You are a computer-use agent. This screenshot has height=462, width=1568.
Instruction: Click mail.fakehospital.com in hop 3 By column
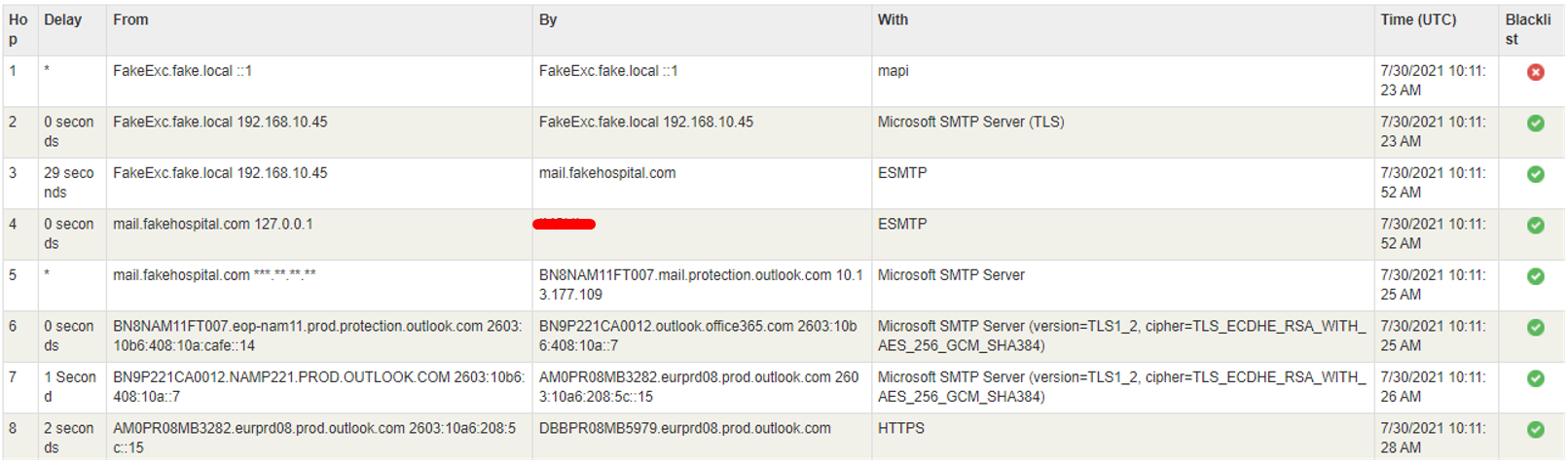(x=607, y=173)
